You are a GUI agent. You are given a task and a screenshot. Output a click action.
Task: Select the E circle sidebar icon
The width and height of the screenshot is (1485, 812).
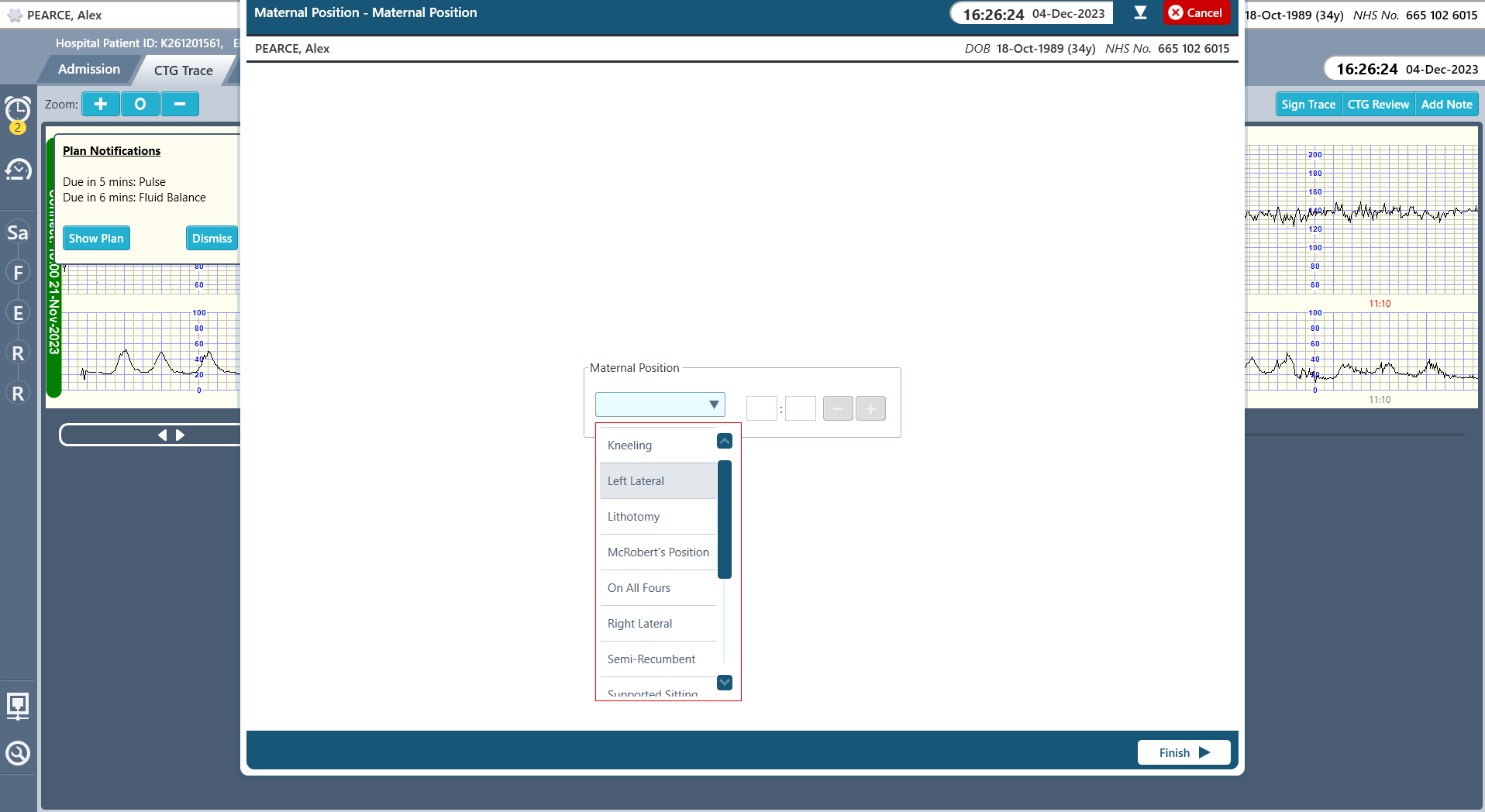click(18, 313)
